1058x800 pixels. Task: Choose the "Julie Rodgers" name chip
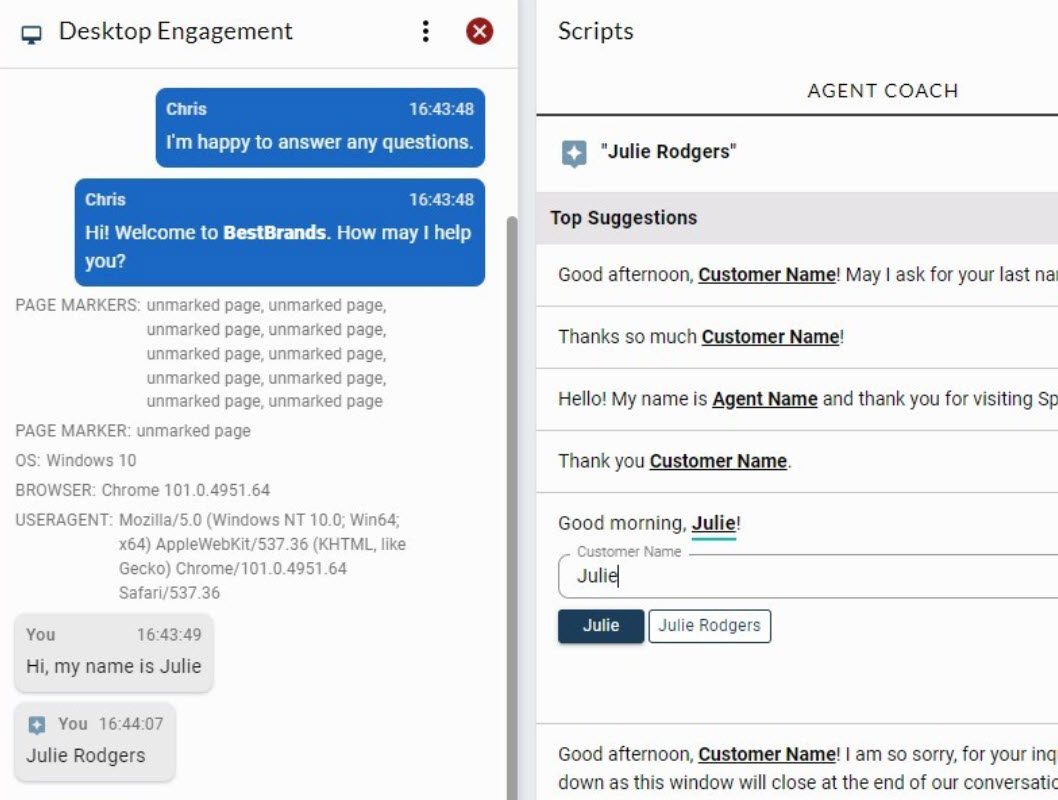709,626
